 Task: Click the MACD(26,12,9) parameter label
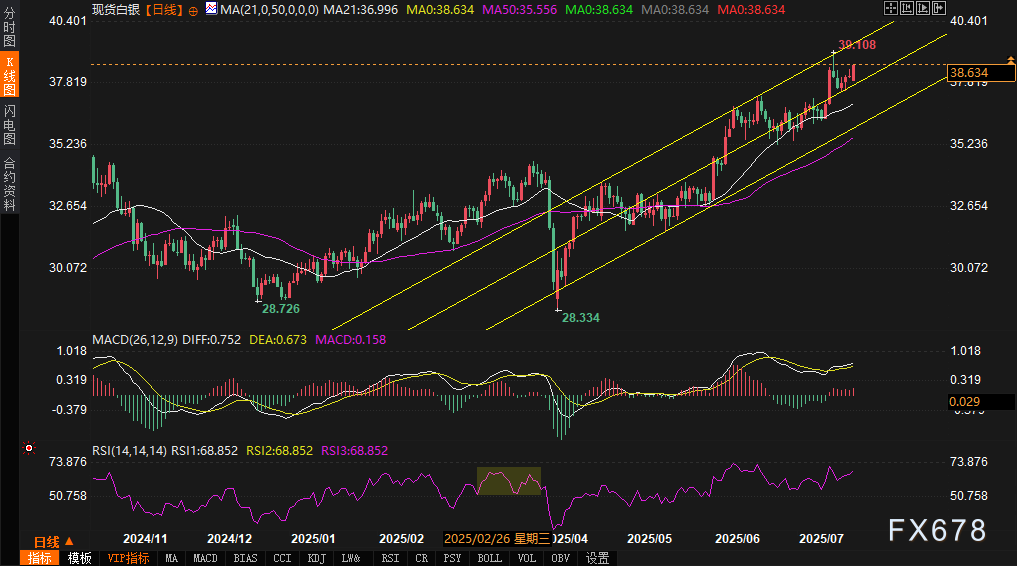(135, 340)
